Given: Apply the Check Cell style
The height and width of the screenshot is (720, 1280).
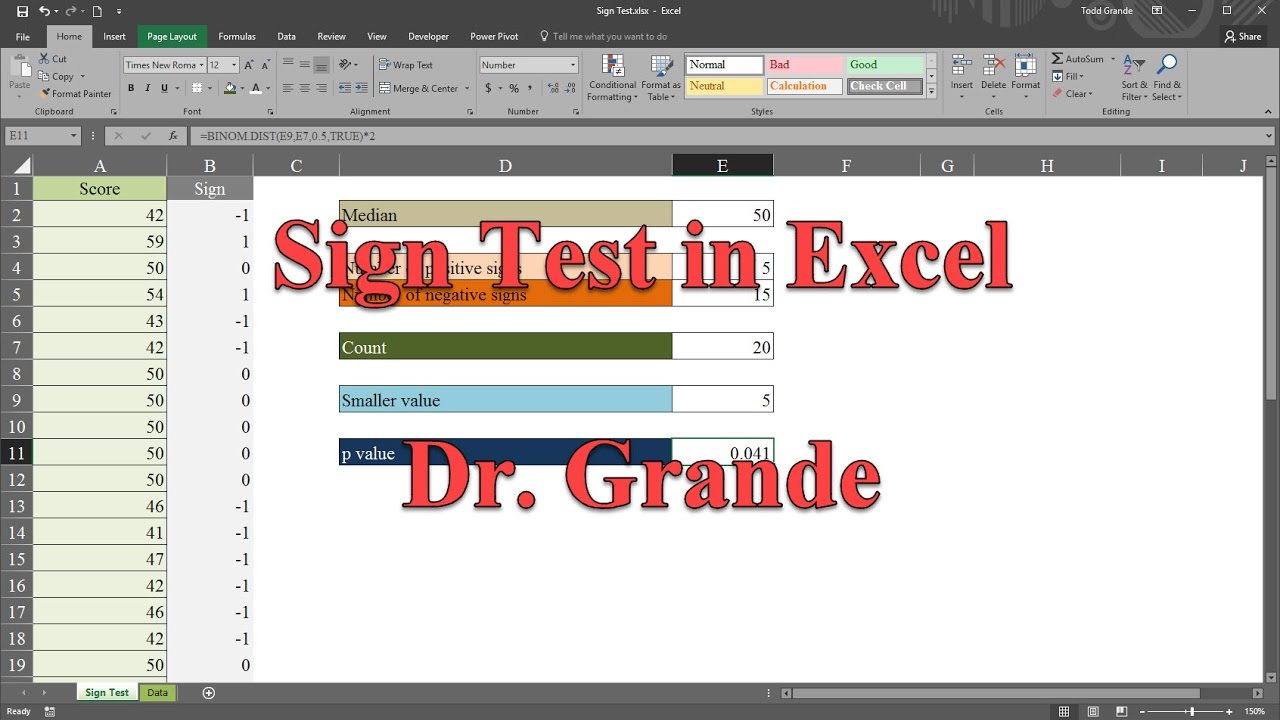Looking at the screenshot, I should point(885,86).
